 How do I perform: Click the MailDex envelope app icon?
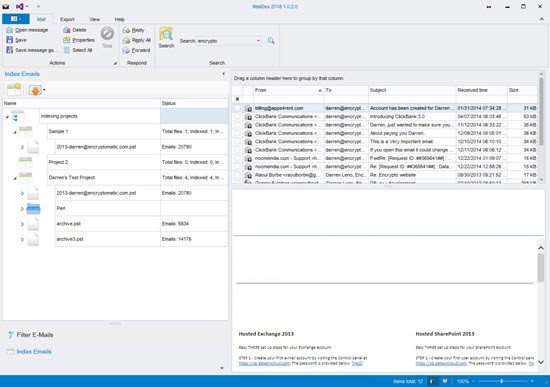(6, 6)
